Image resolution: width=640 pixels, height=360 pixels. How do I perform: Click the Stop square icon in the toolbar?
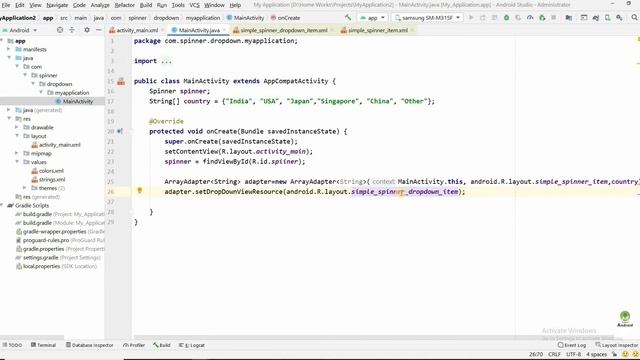[x=554, y=18]
